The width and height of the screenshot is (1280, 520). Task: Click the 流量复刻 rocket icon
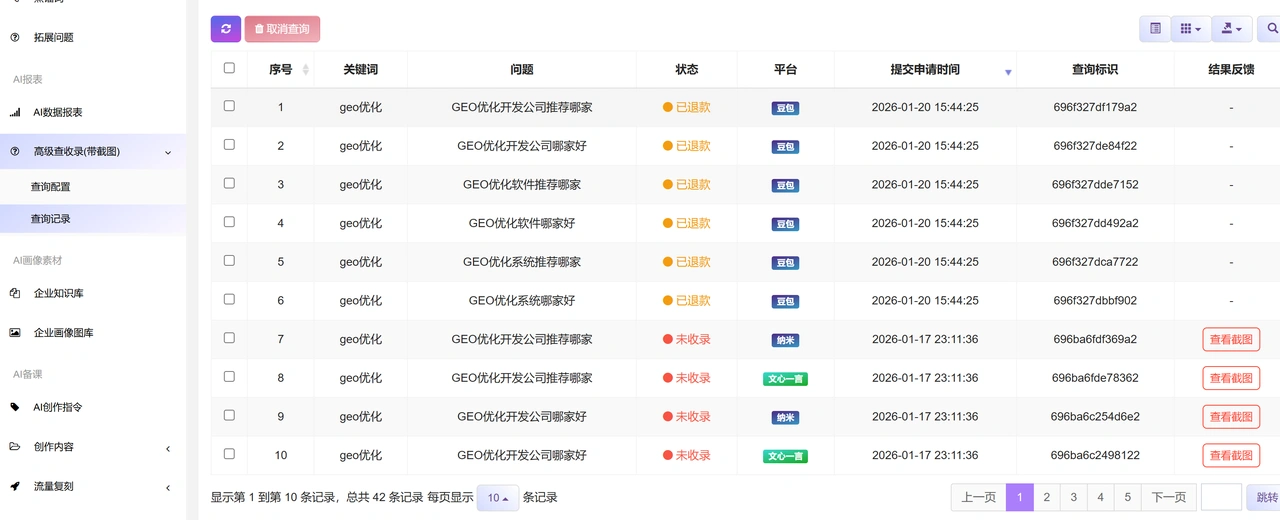[x=15, y=486]
